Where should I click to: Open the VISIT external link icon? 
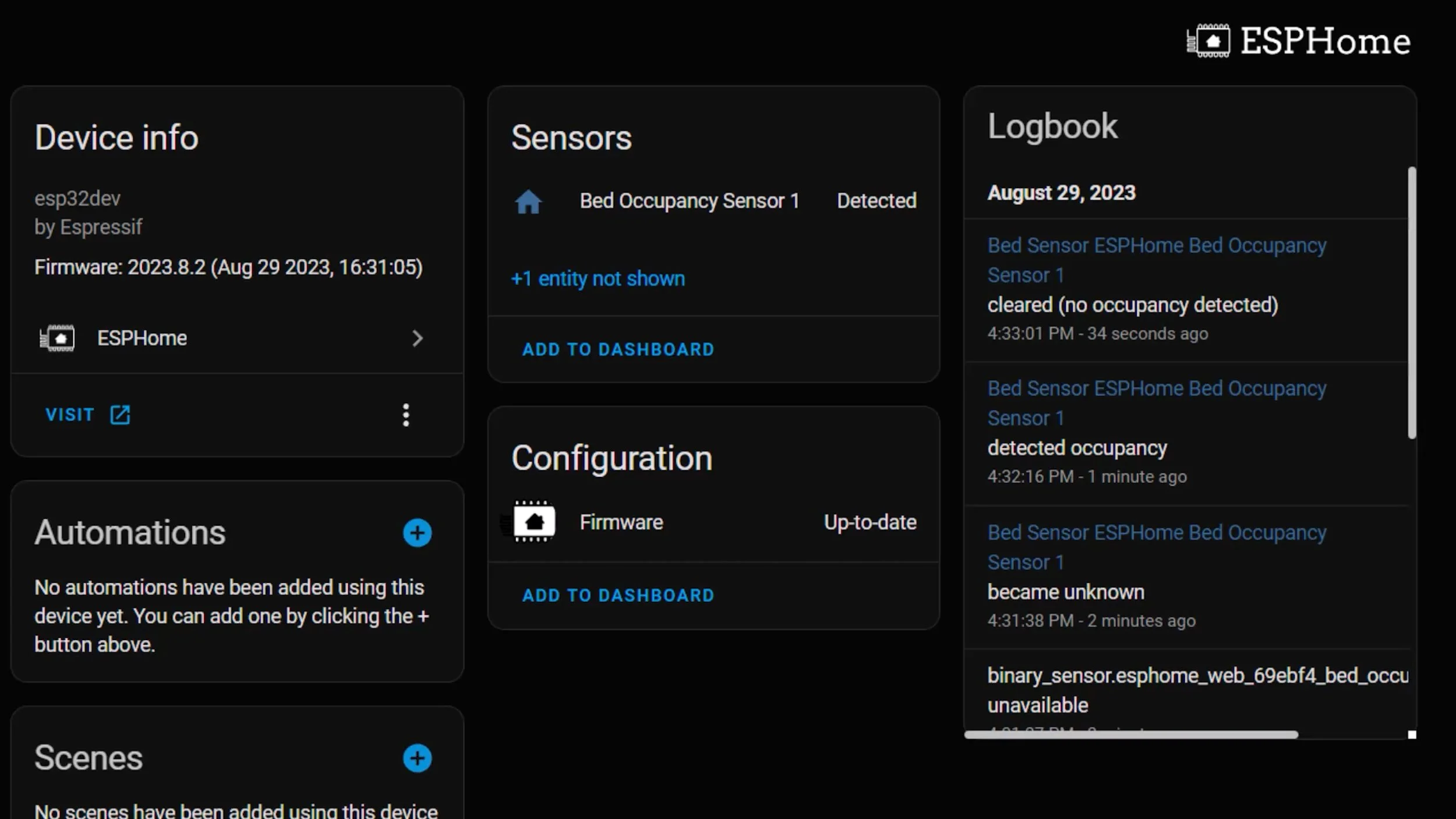pyautogui.click(x=120, y=415)
